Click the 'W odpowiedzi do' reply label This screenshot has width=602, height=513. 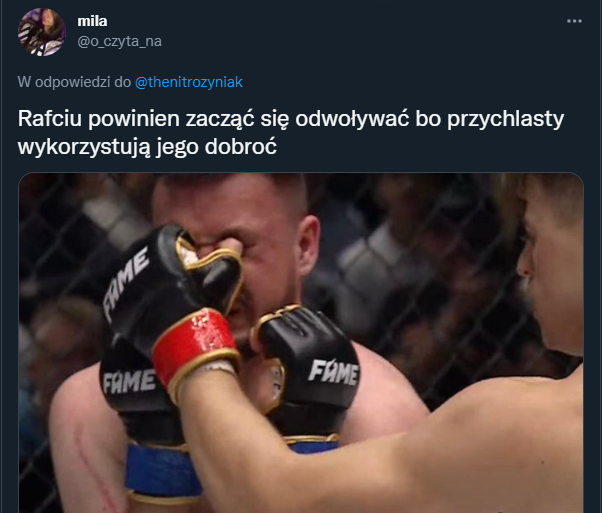pyautogui.click(x=74, y=82)
